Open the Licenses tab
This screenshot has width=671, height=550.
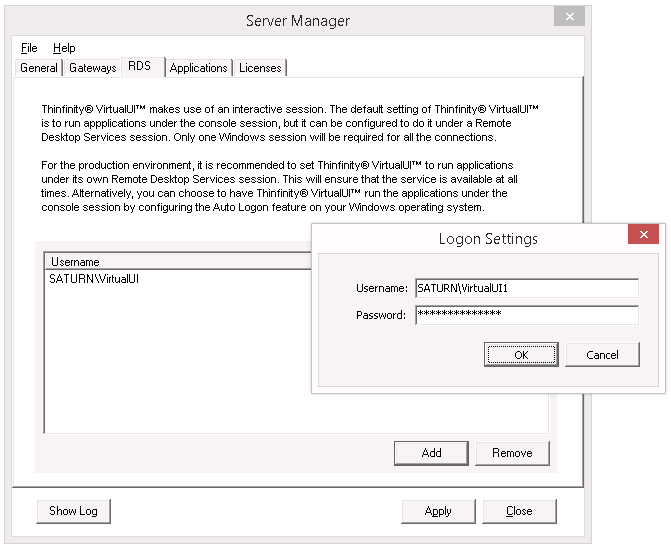coord(260,68)
